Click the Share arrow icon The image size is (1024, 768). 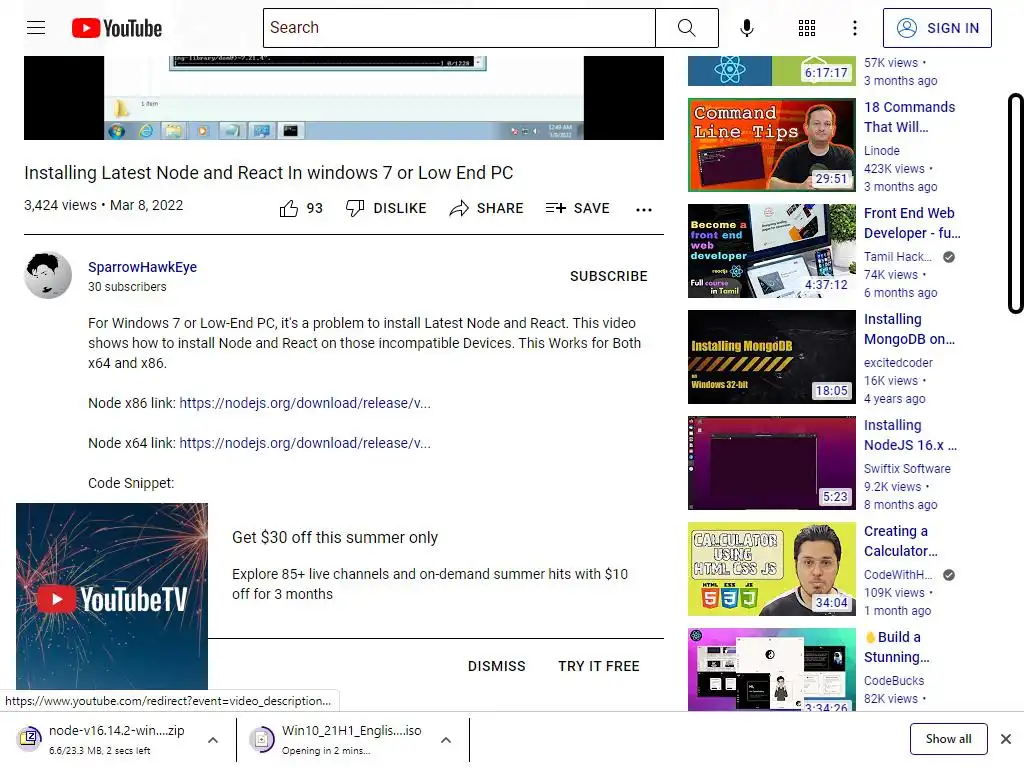point(458,208)
